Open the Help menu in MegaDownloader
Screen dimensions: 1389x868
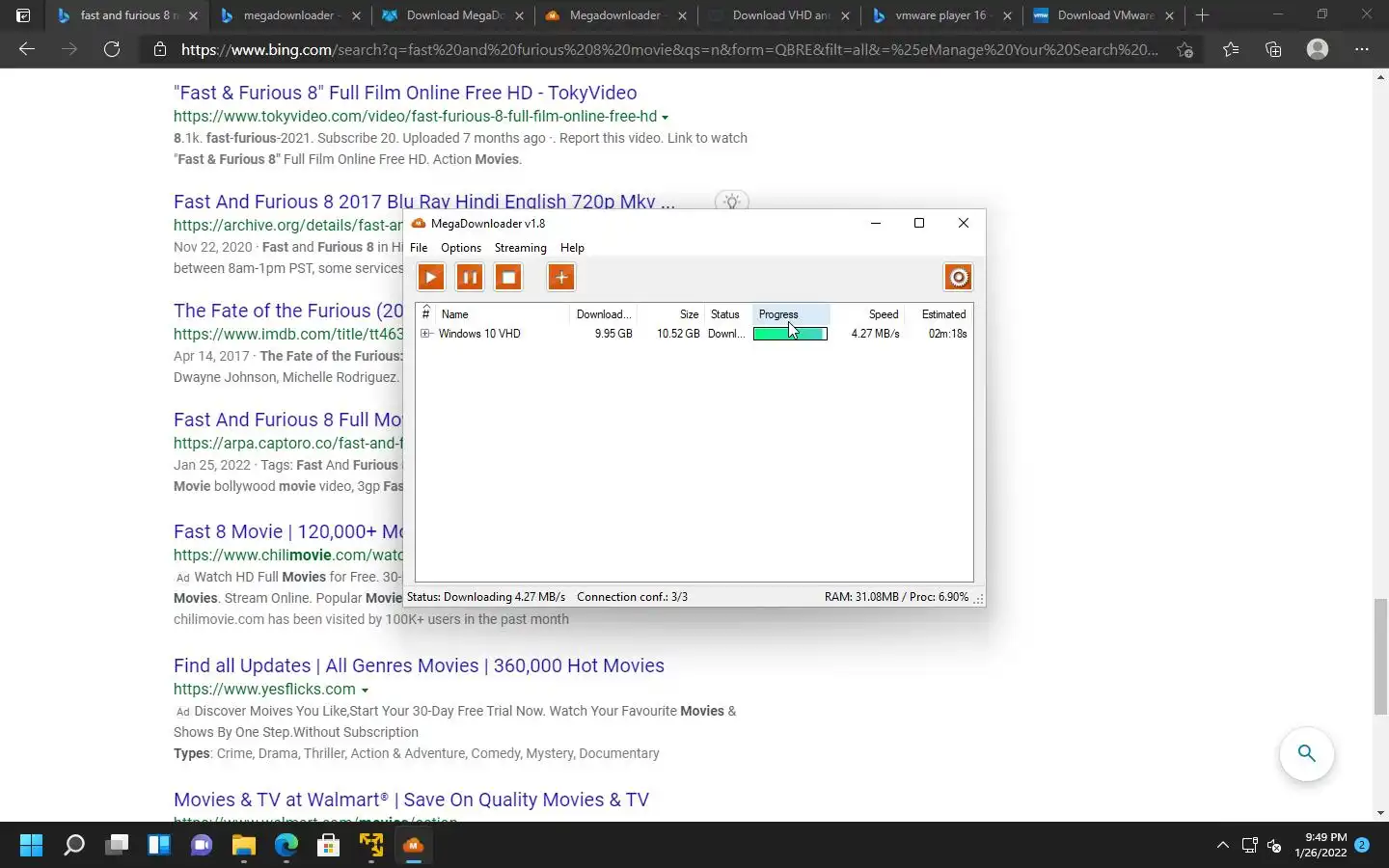[572, 248]
